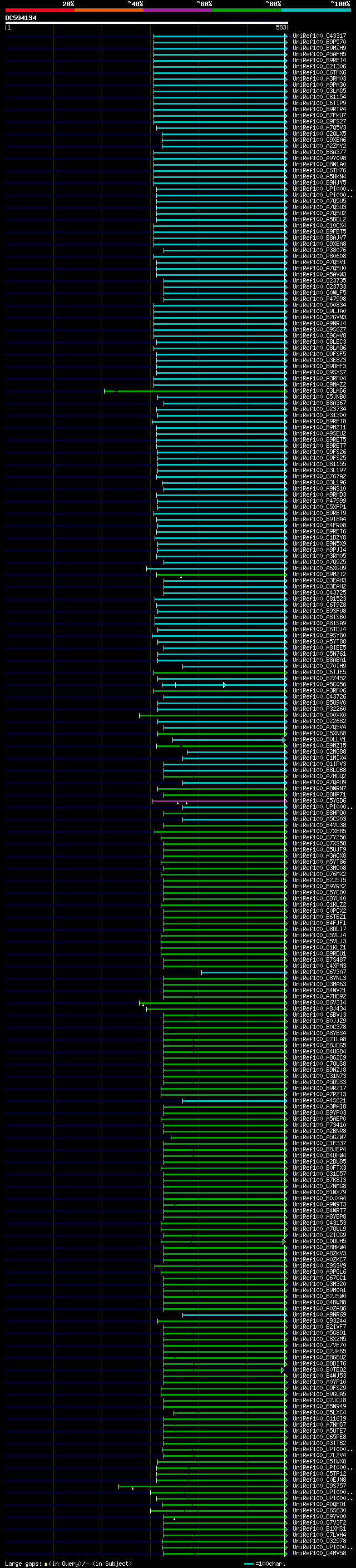Select label UniRef100_B8HPQ0
Image resolution: width=356 pixels, height=1568 pixels.
click(x=319, y=813)
